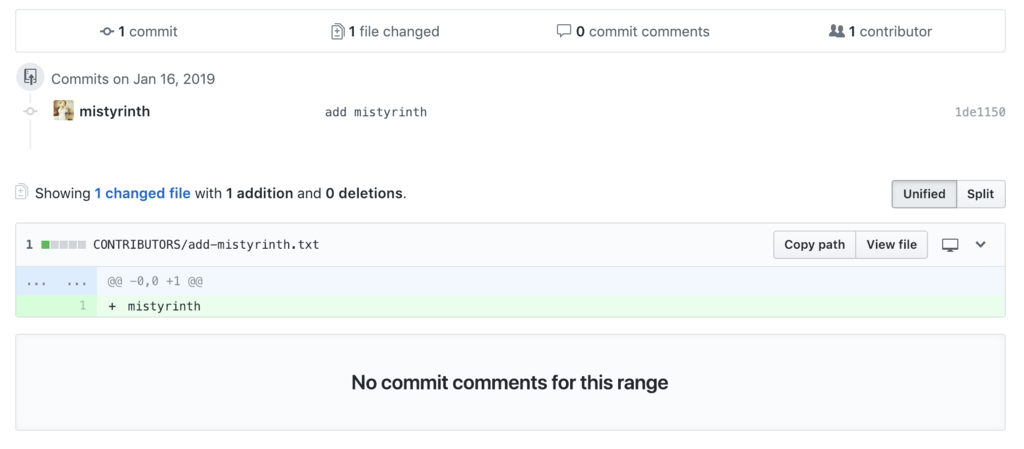The width and height of the screenshot is (1024, 449).
Task: Switch to Split diff view
Action: [980, 194]
